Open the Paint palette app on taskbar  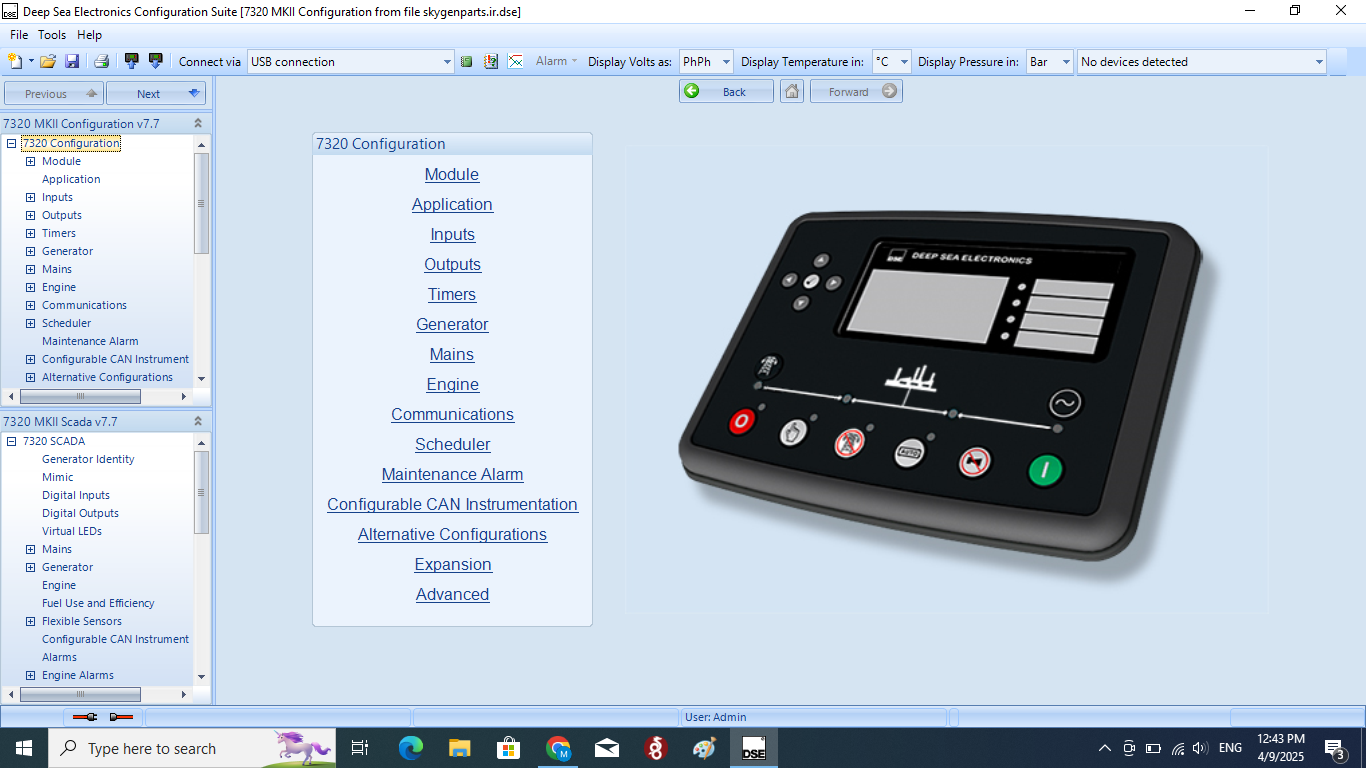(x=704, y=748)
